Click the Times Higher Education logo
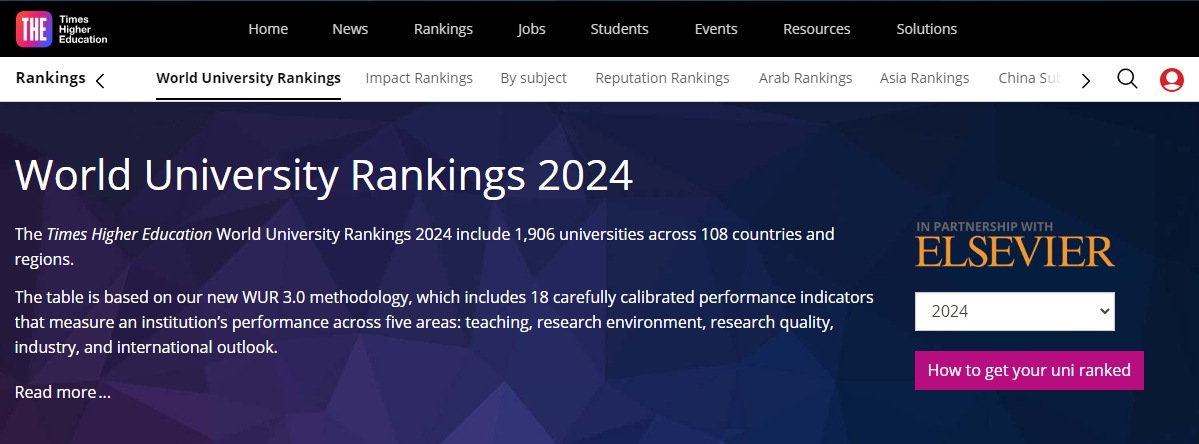Viewport: 1199px width, 444px height. [62, 29]
